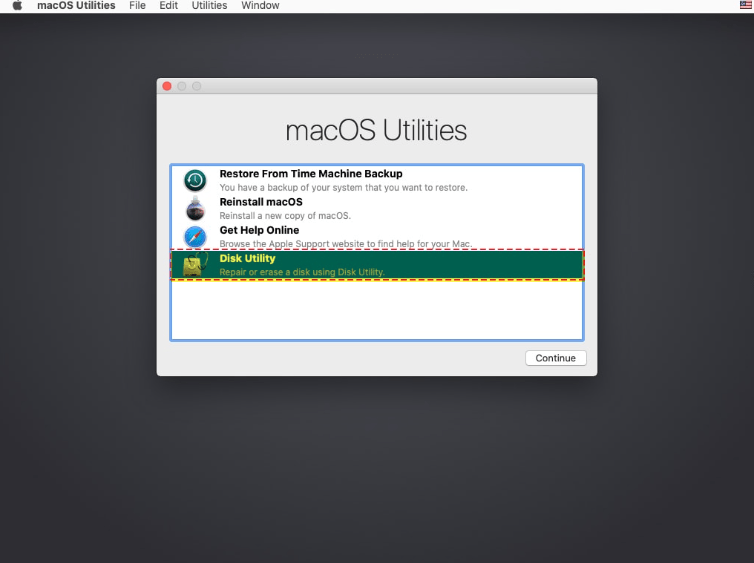Click 'Browse the Apple Support website' description
This screenshot has height=563, width=754.
346,244
